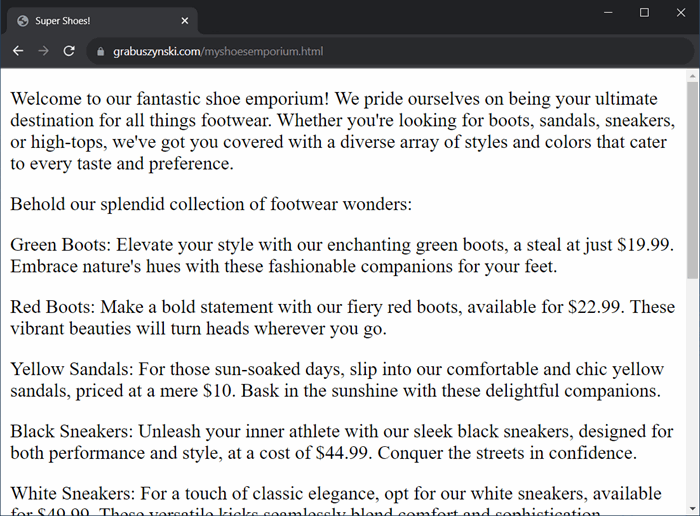
Task: Close the browser window
Action: point(681,12)
